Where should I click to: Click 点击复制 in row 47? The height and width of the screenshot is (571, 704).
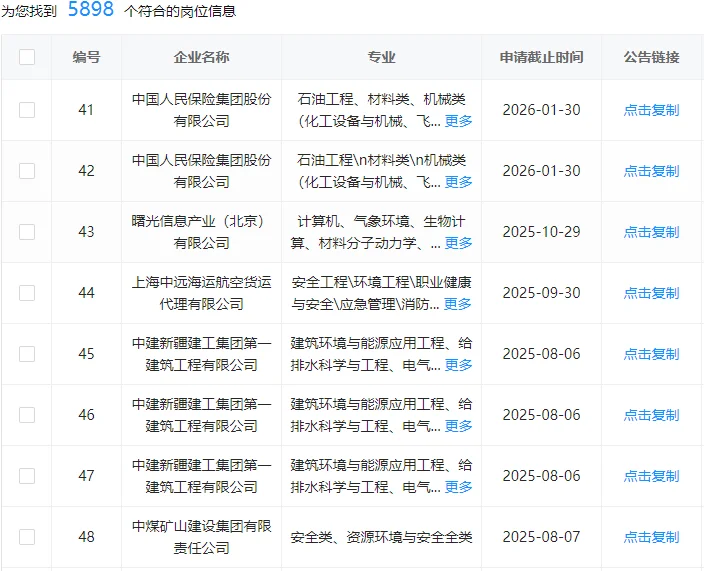click(x=651, y=476)
